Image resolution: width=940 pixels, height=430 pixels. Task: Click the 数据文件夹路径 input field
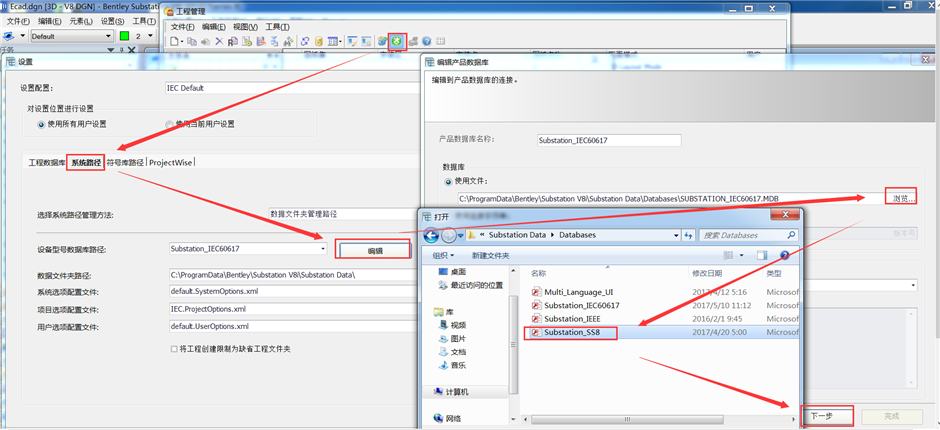(293, 275)
